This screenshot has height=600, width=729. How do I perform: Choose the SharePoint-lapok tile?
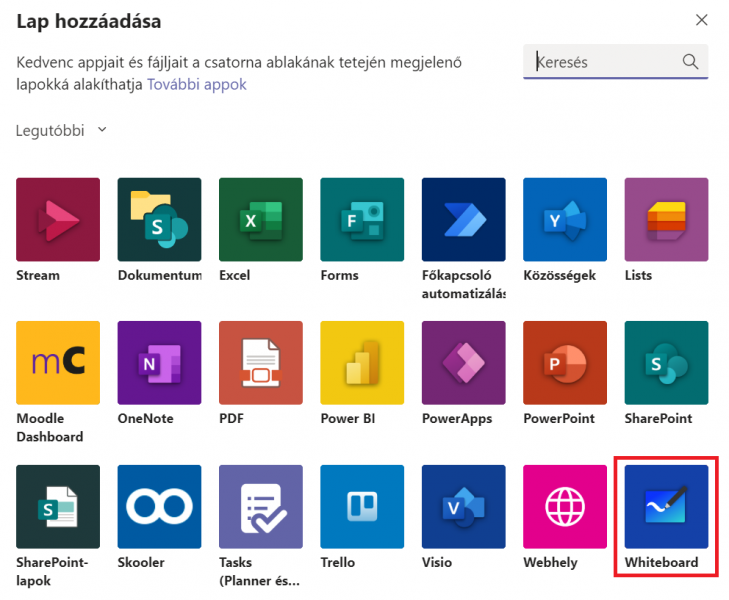pyautogui.click(x=58, y=507)
